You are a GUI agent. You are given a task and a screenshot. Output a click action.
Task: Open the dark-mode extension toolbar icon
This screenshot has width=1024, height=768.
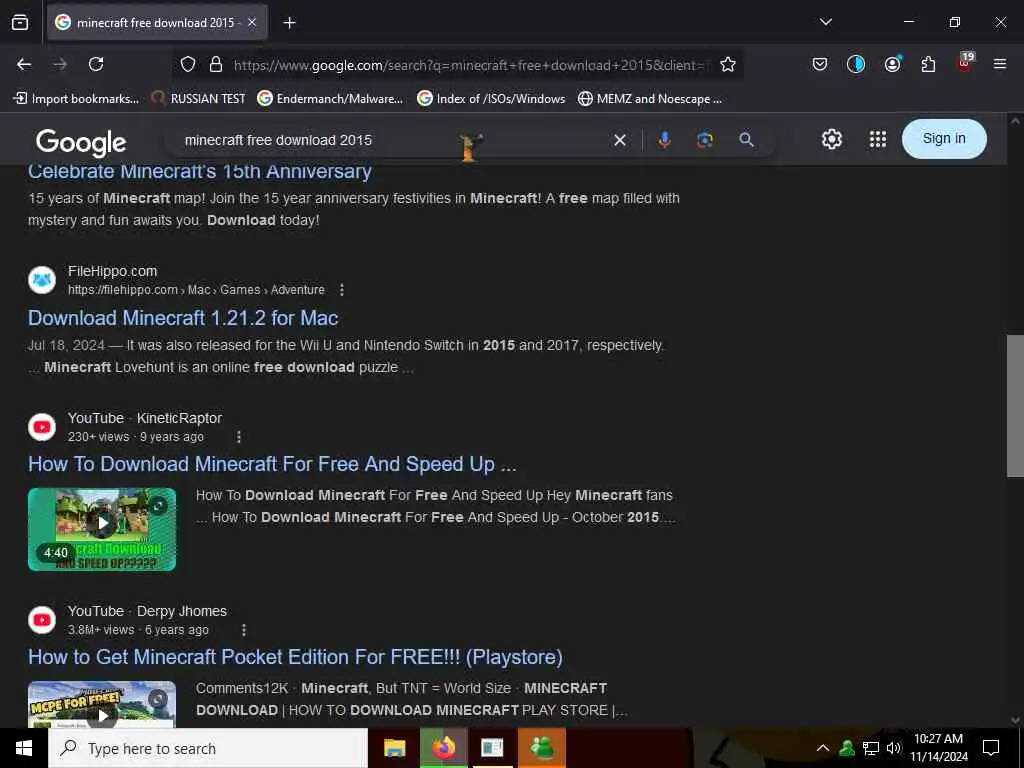[x=856, y=64]
